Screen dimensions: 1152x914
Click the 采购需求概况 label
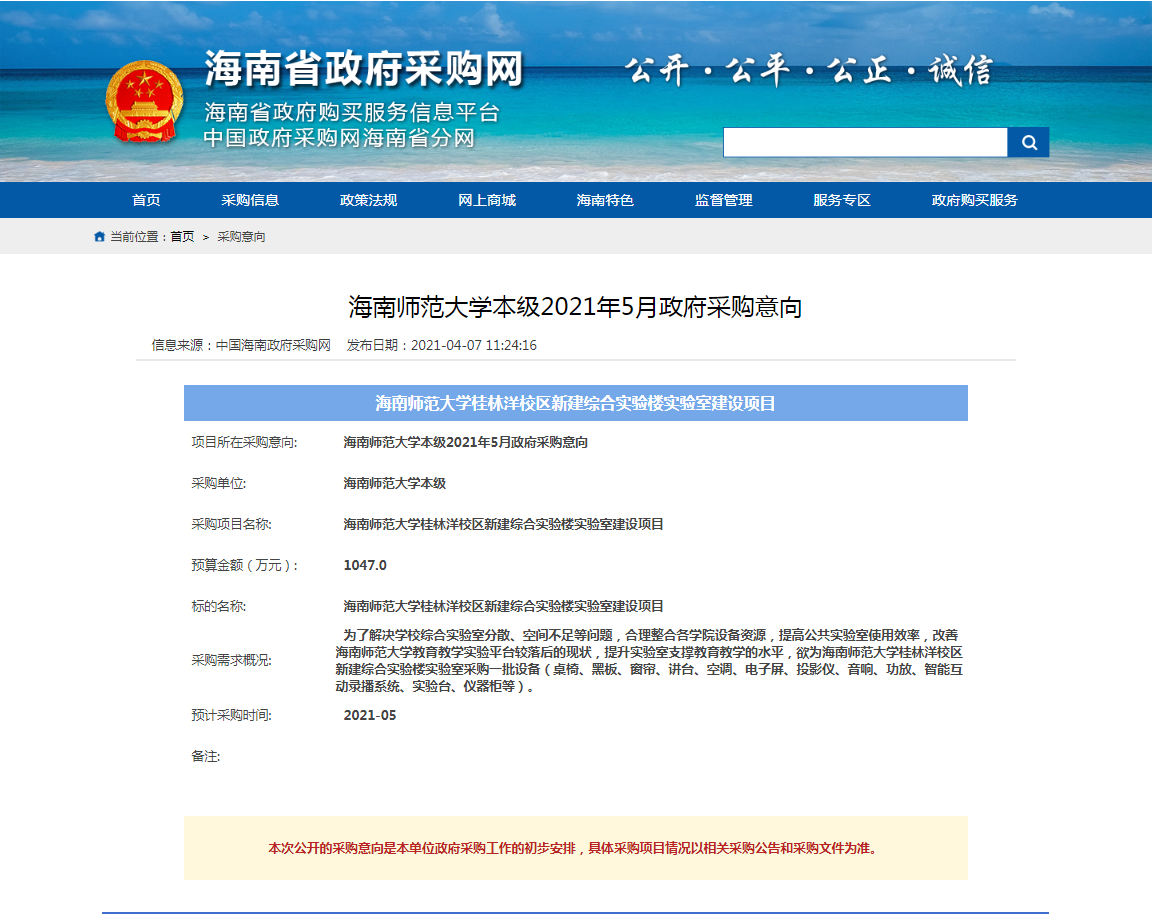click(x=231, y=660)
